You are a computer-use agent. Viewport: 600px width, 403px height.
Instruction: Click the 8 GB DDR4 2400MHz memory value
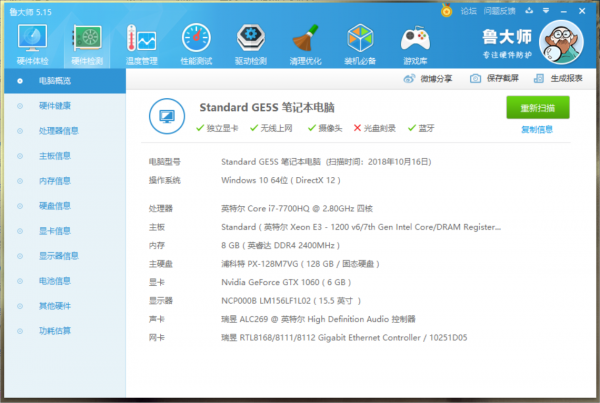pyautogui.click(x=280, y=245)
